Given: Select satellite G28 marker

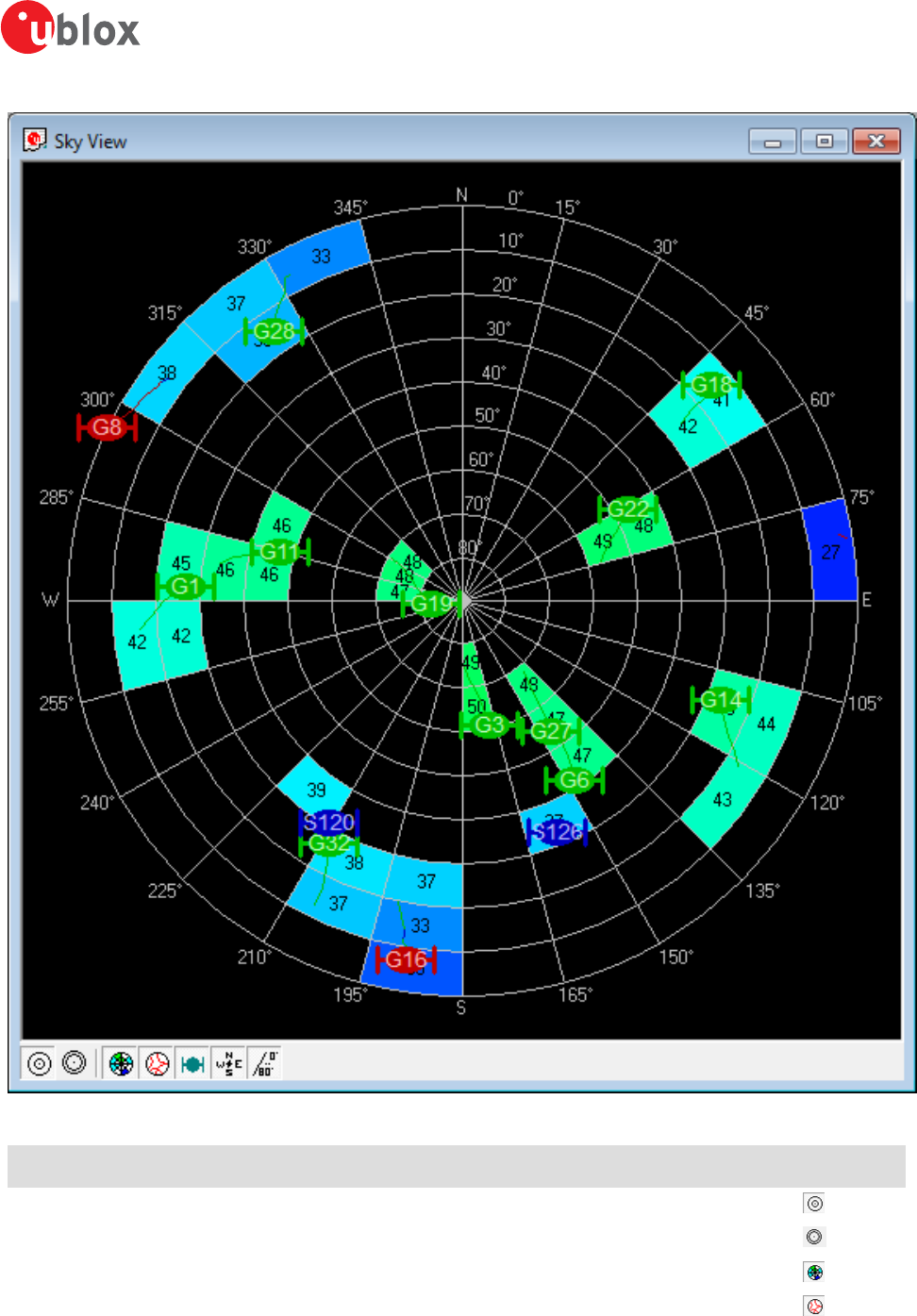Looking at the screenshot, I should click(x=274, y=331).
